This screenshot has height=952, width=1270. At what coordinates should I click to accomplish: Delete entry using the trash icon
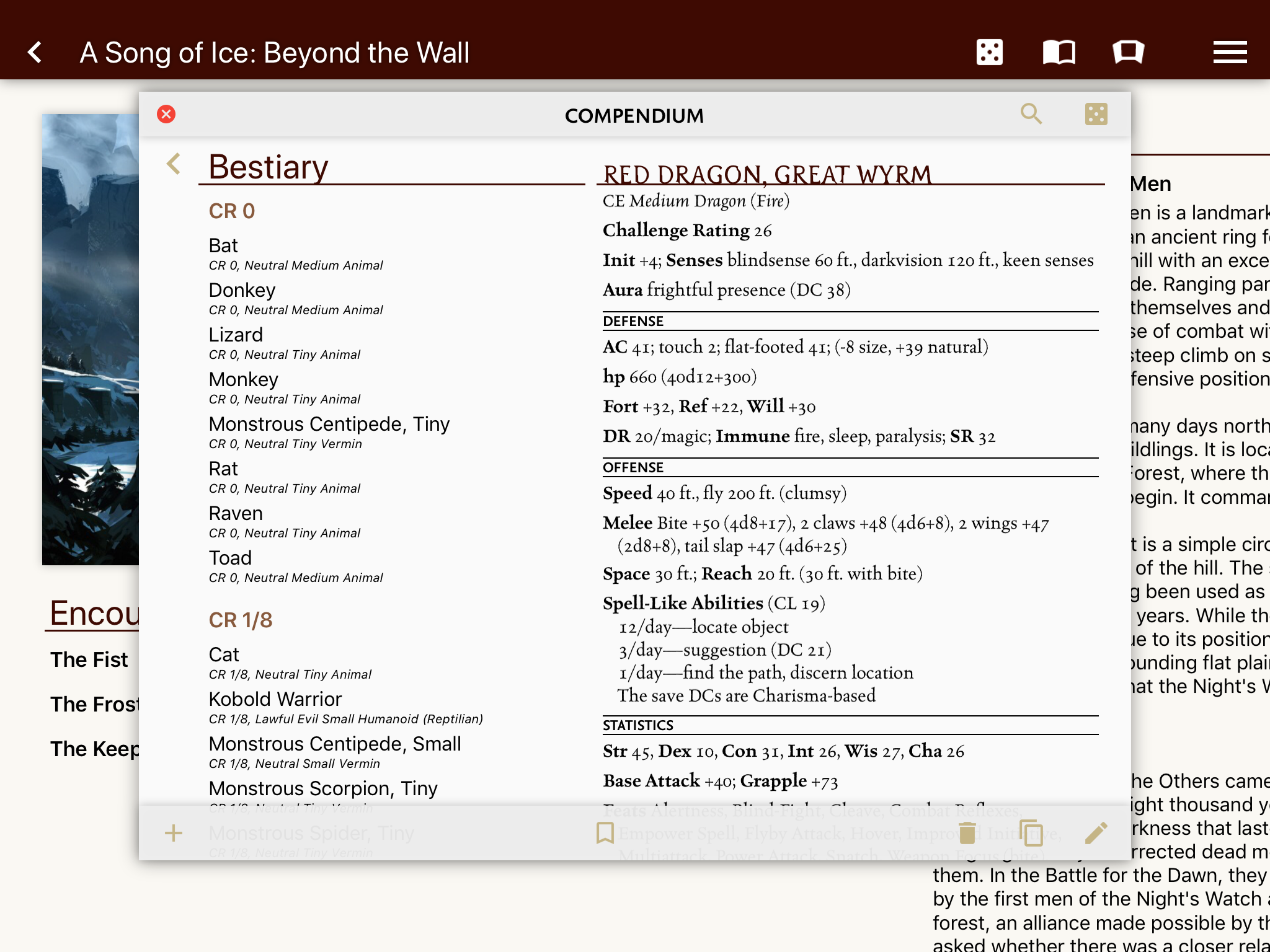pyautogui.click(x=967, y=833)
